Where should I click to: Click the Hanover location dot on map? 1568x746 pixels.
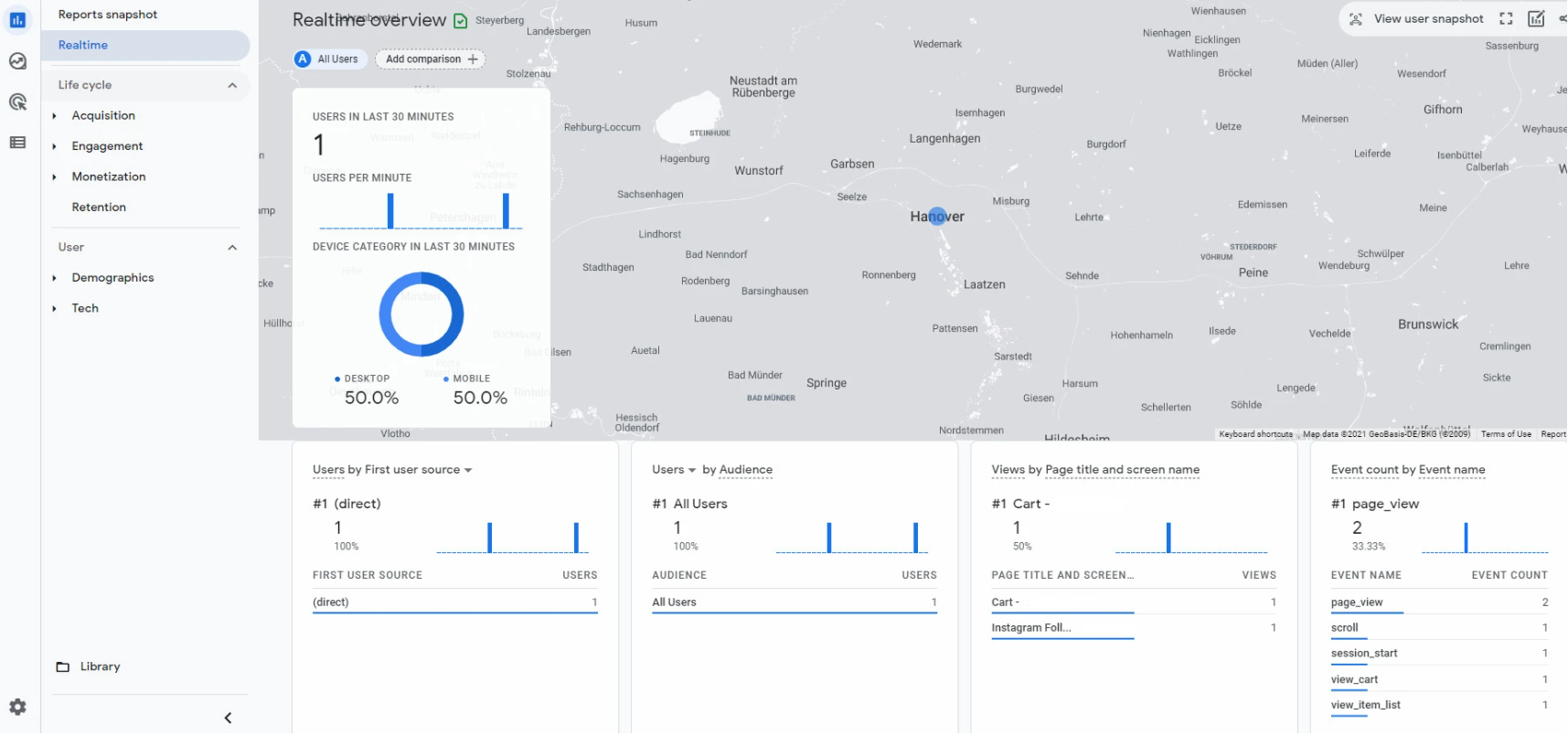click(937, 217)
